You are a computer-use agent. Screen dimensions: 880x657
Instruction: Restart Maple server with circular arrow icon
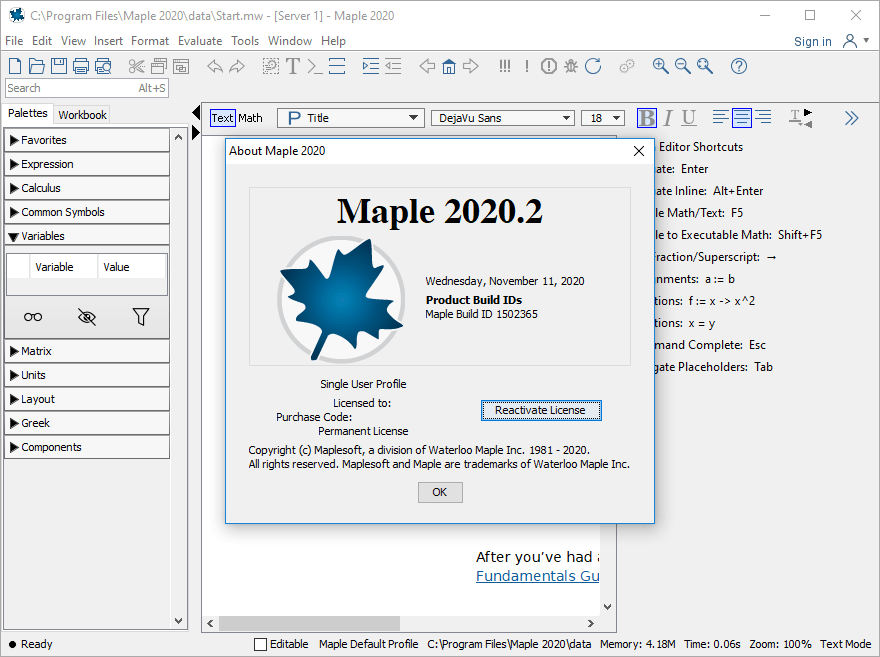[x=593, y=66]
